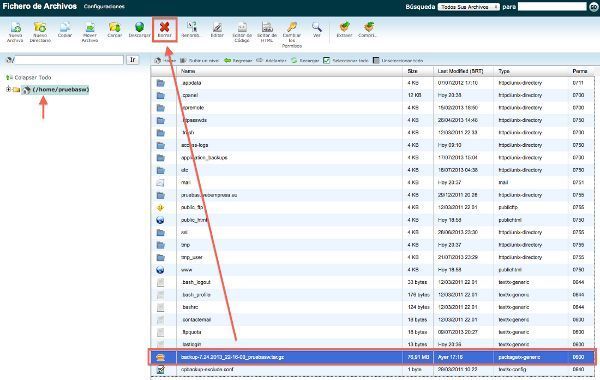
Task: Click the globe icon beside www
Action: click(160, 270)
